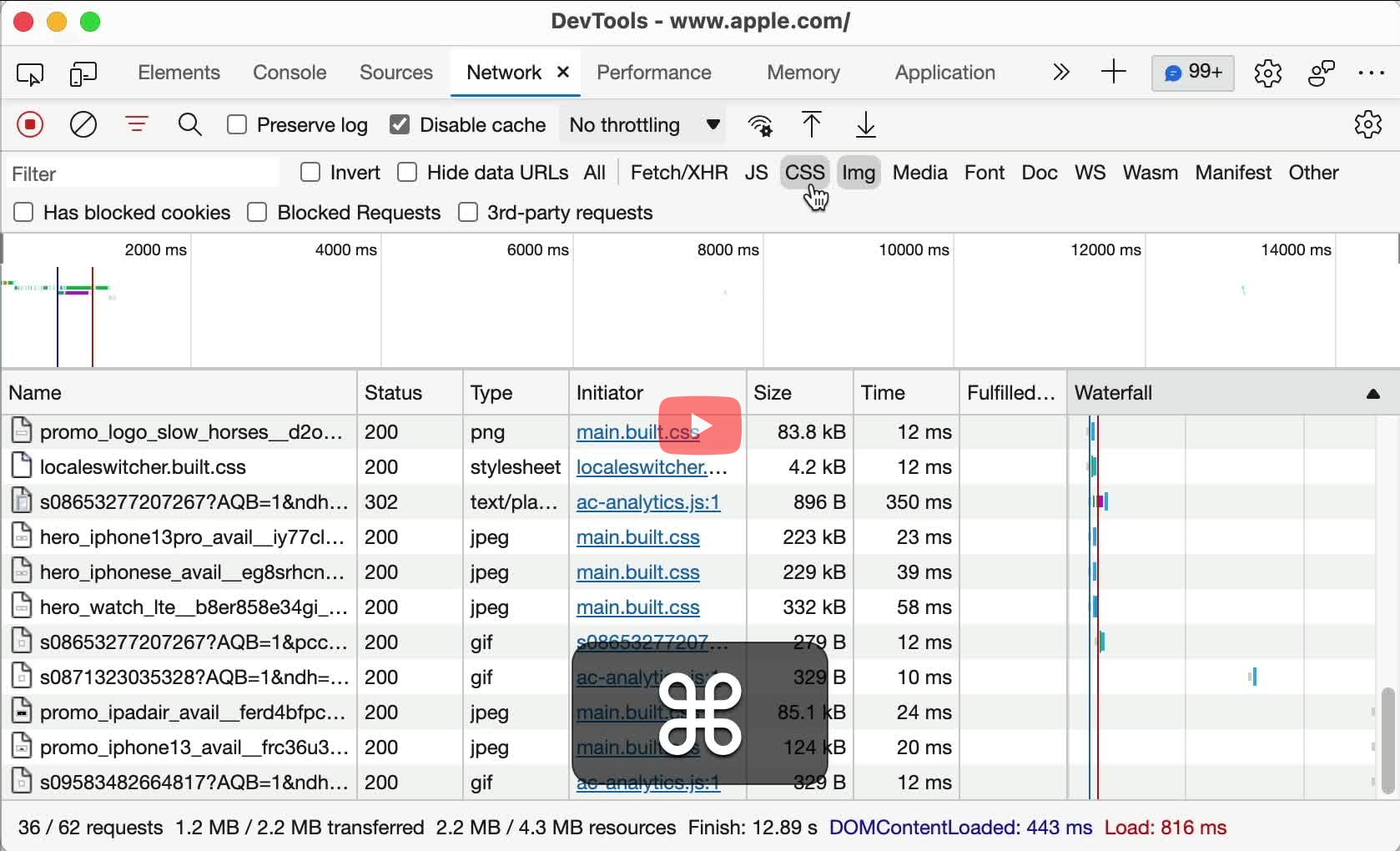Filter requests by Img type

pos(859,173)
